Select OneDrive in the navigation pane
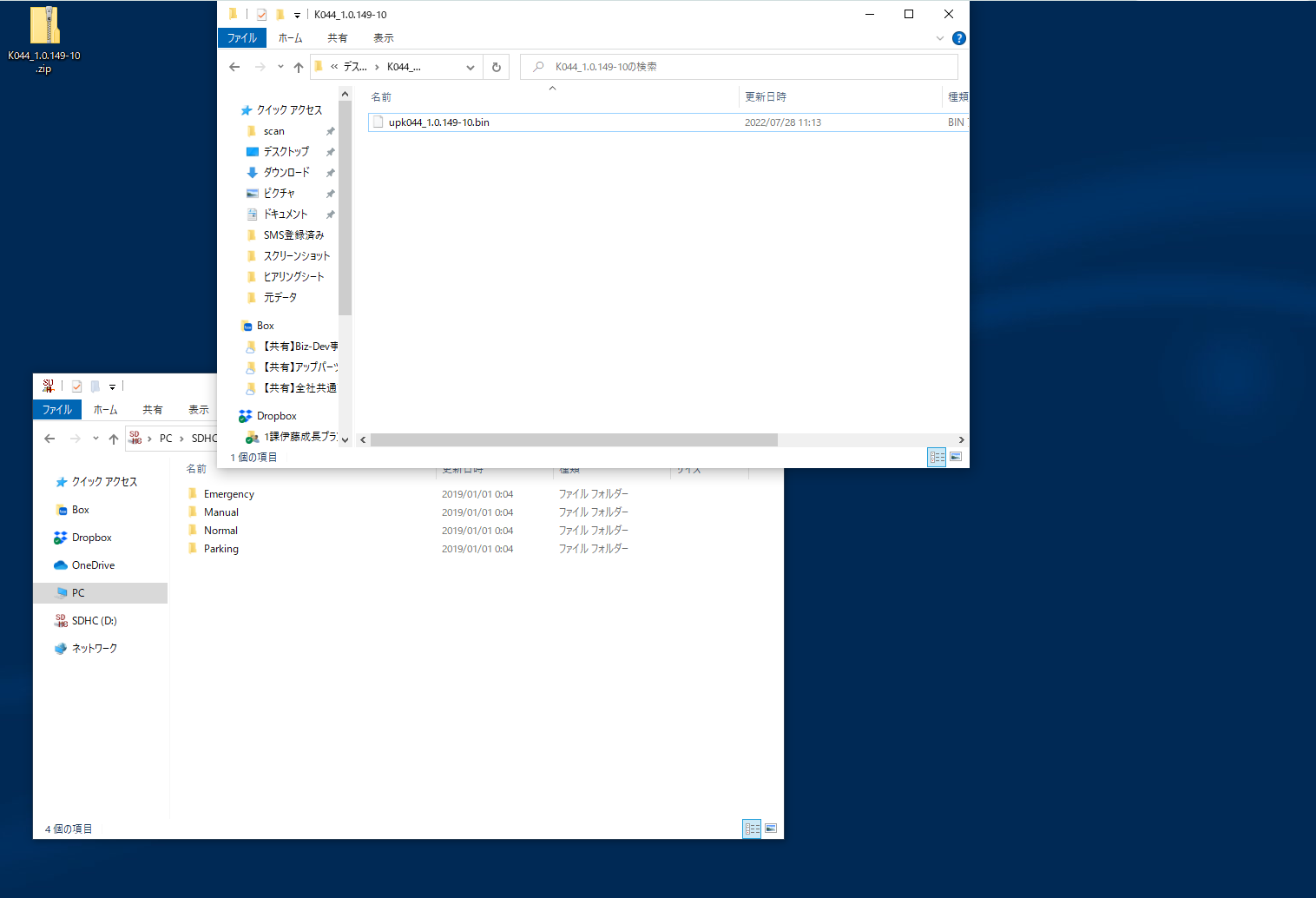The image size is (1316, 898). click(x=93, y=565)
